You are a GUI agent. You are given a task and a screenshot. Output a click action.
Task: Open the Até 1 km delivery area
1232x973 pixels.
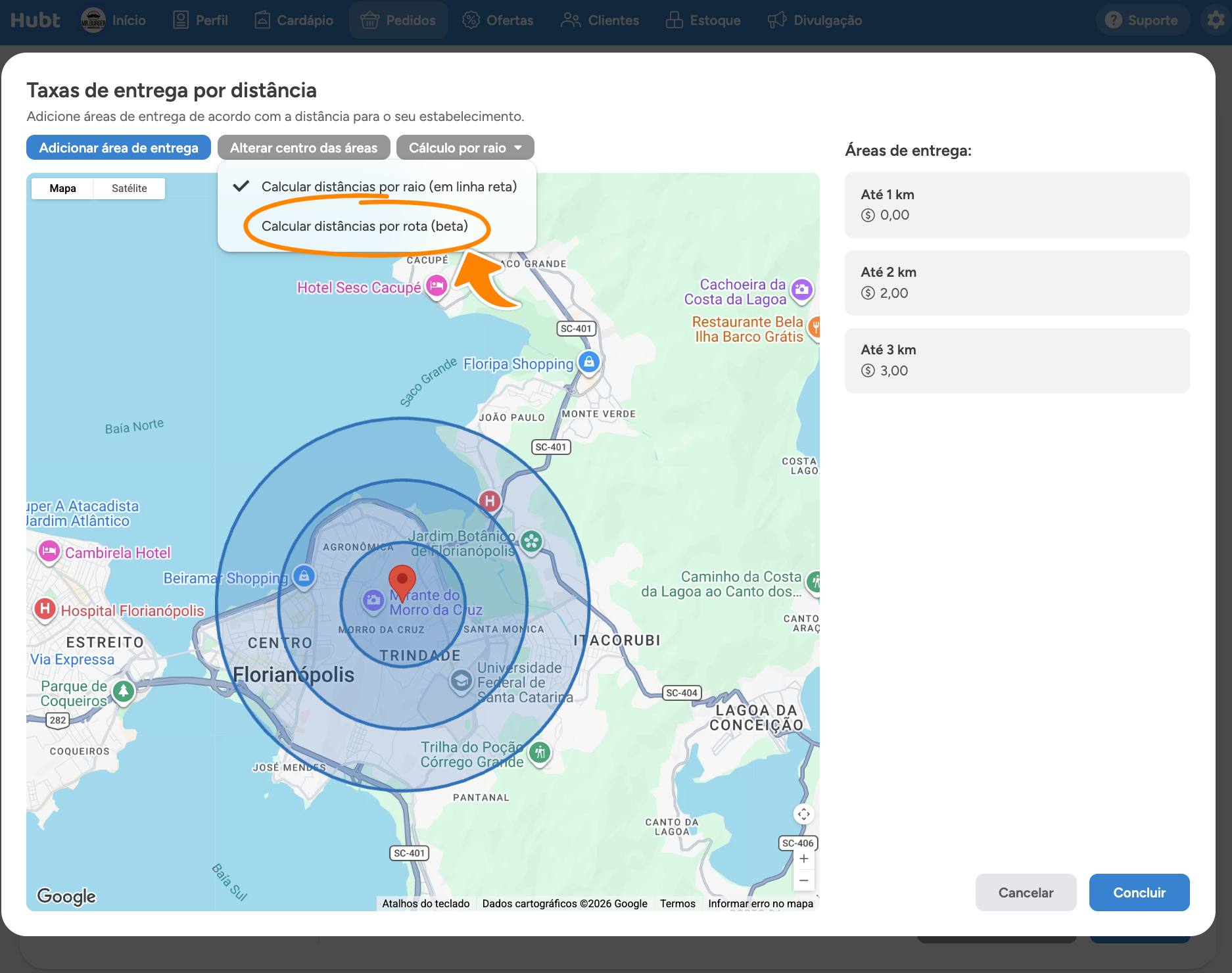1017,205
